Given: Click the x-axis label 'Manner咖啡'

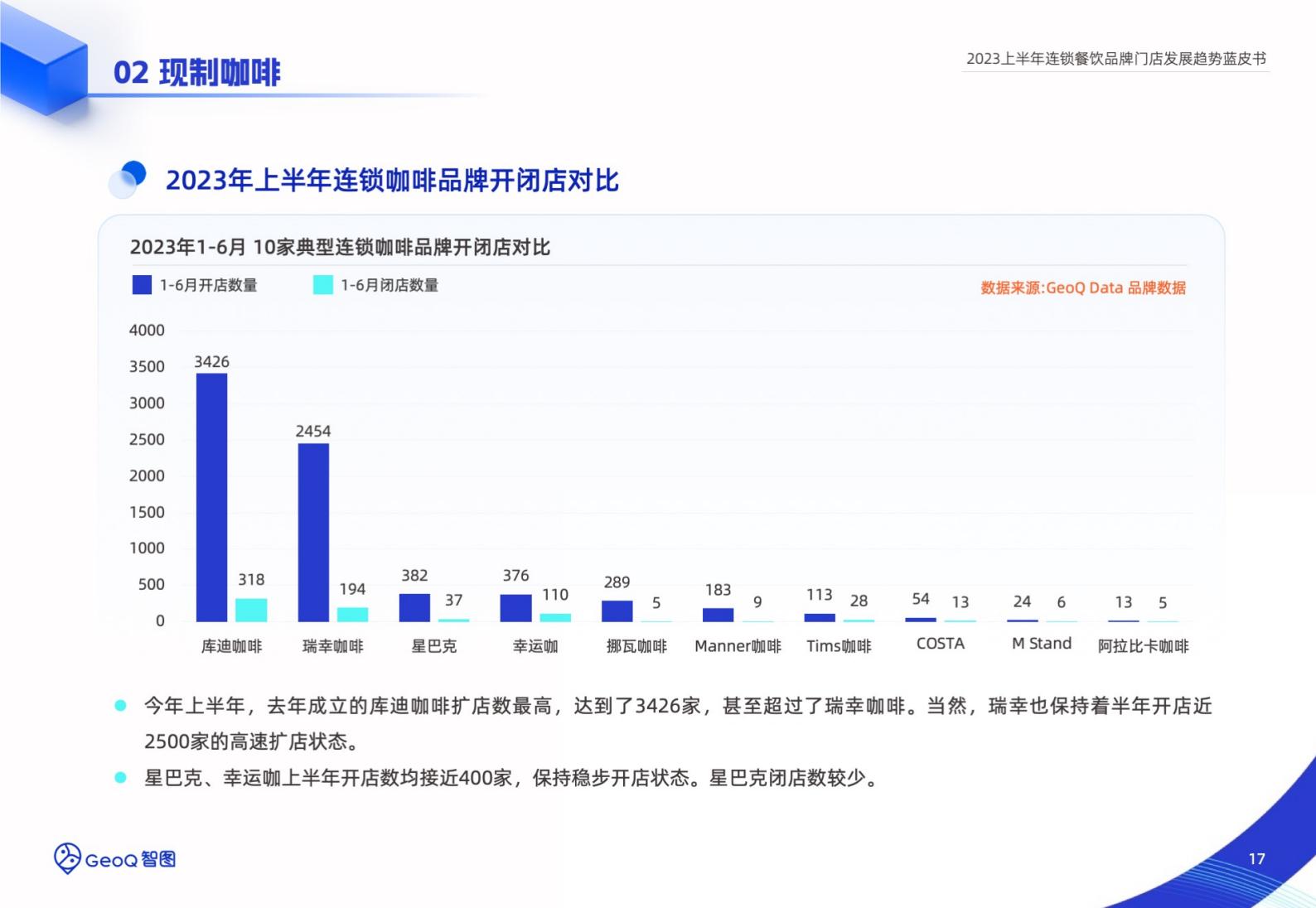Looking at the screenshot, I should (x=738, y=645).
